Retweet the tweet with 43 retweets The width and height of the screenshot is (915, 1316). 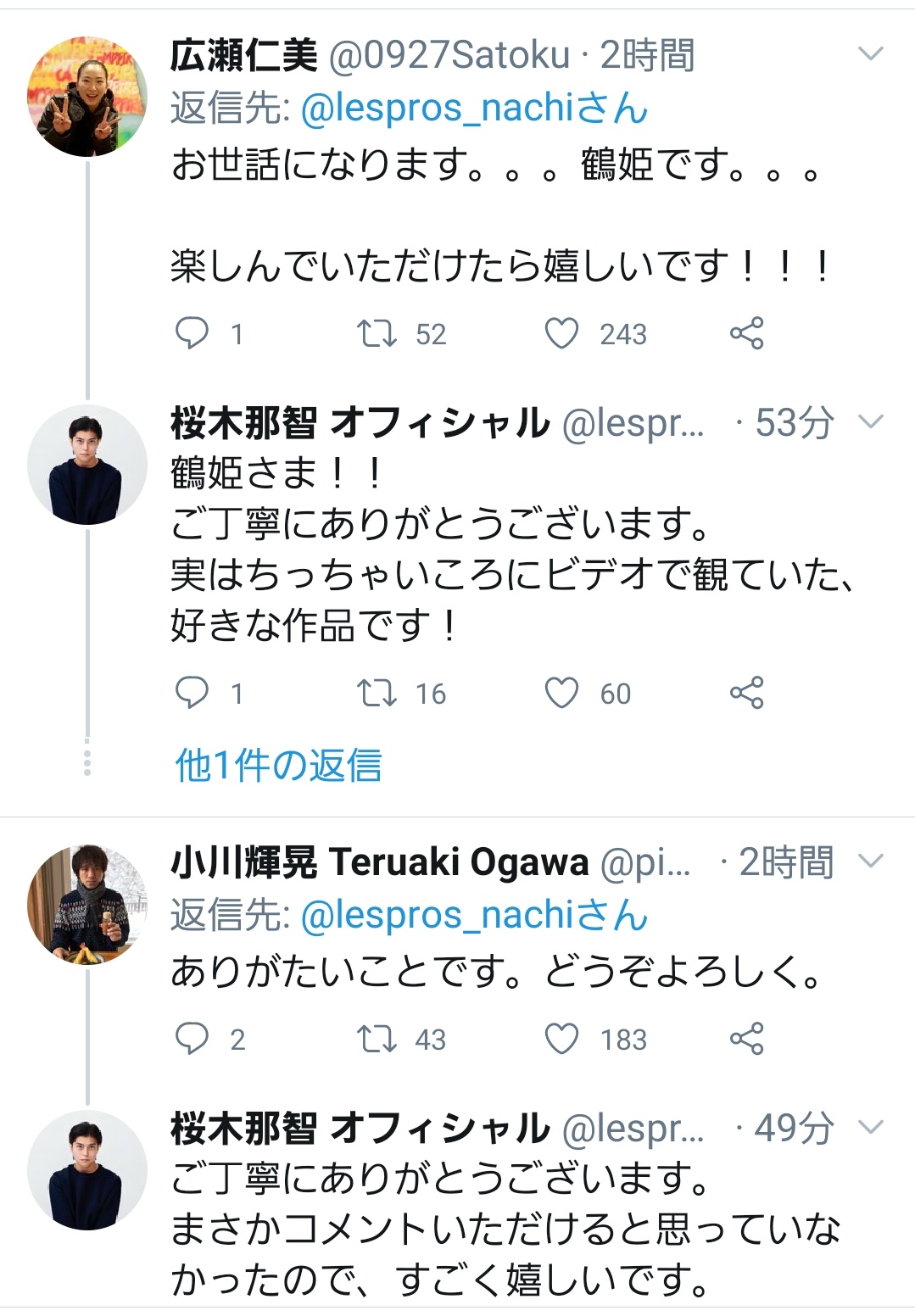tap(377, 1038)
